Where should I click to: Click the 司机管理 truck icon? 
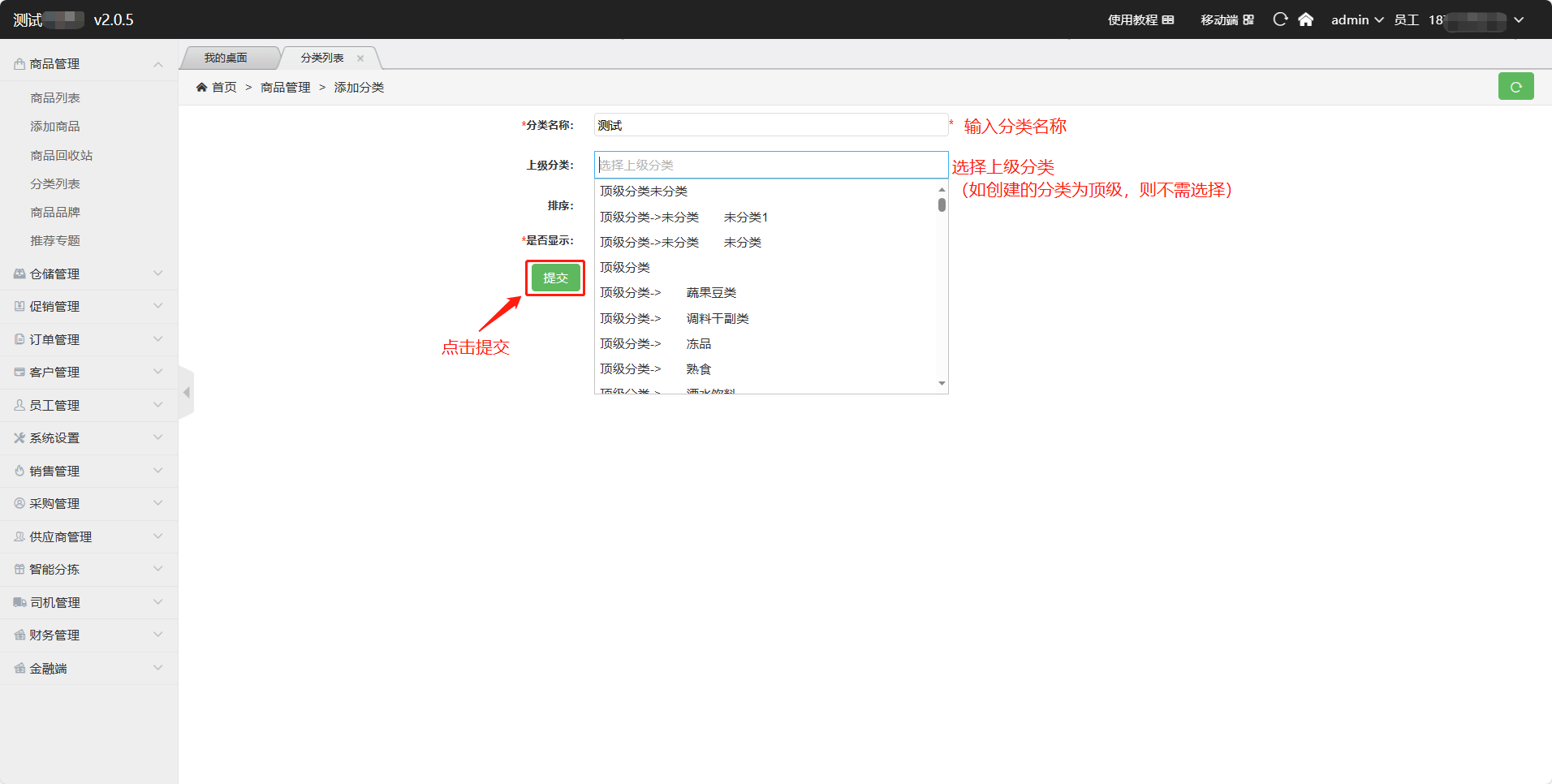tap(19, 602)
